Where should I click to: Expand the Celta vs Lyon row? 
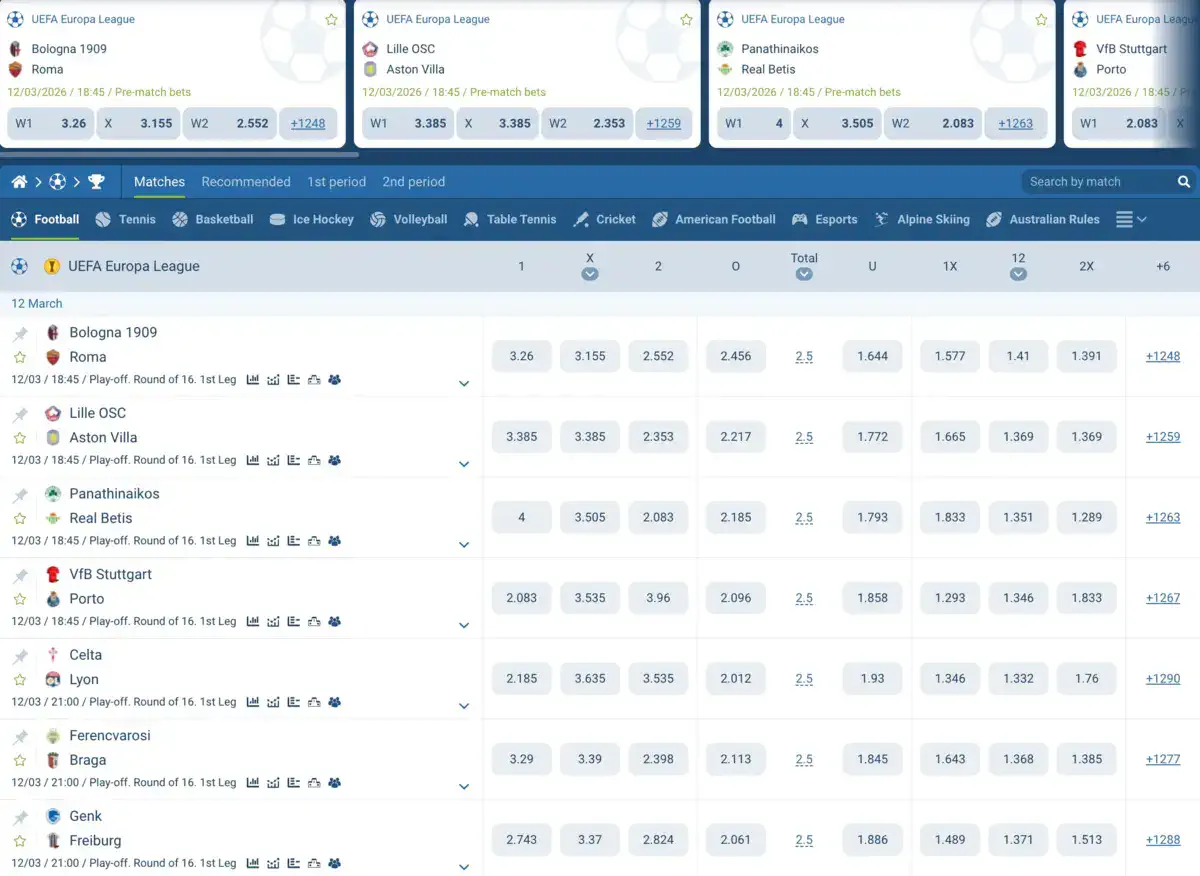[x=464, y=706]
